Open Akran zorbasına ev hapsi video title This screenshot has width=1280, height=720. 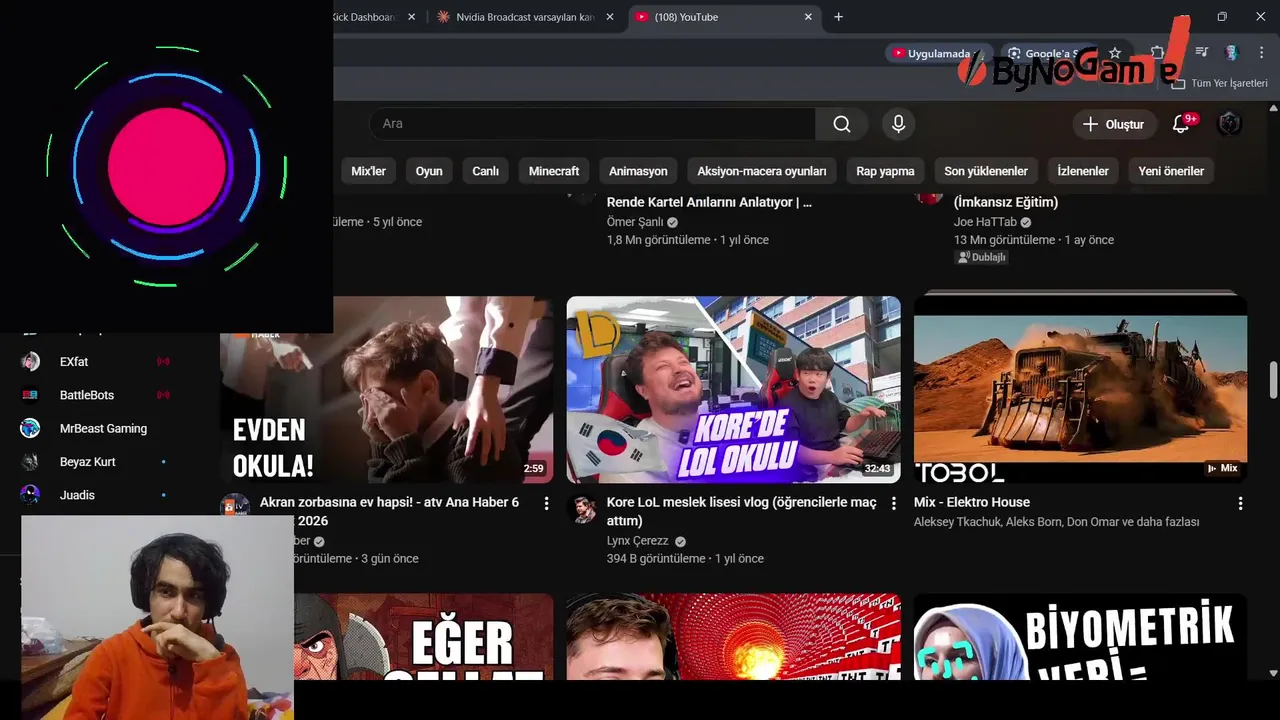(389, 511)
